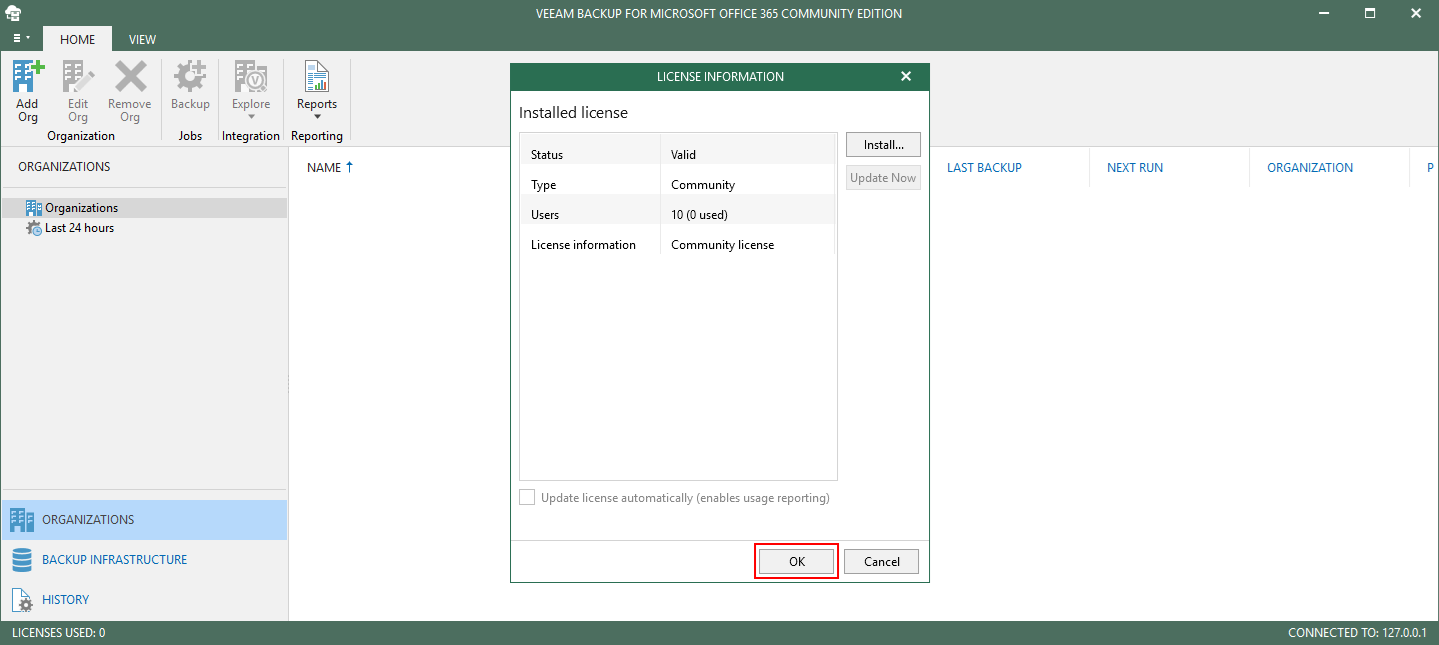This screenshot has width=1439, height=645.
Task: Click CONNECTED TO: 127.0.0.1 status text
Action: click(x=1358, y=633)
